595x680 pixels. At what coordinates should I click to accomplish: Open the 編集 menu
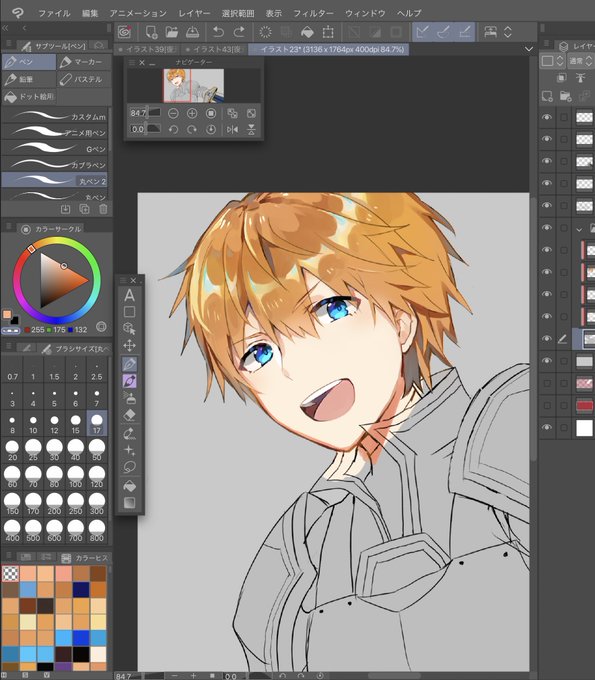pos(90,13)
